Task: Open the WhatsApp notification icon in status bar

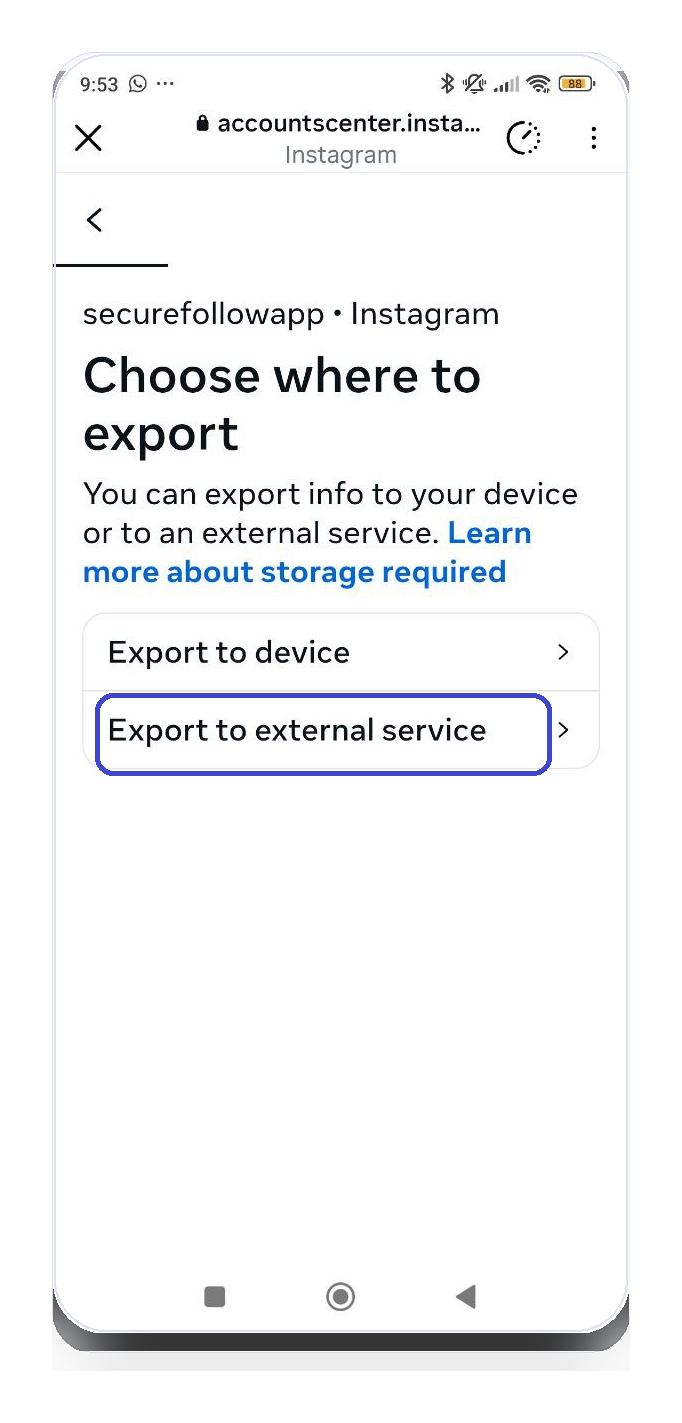Action: click(134, 84)
